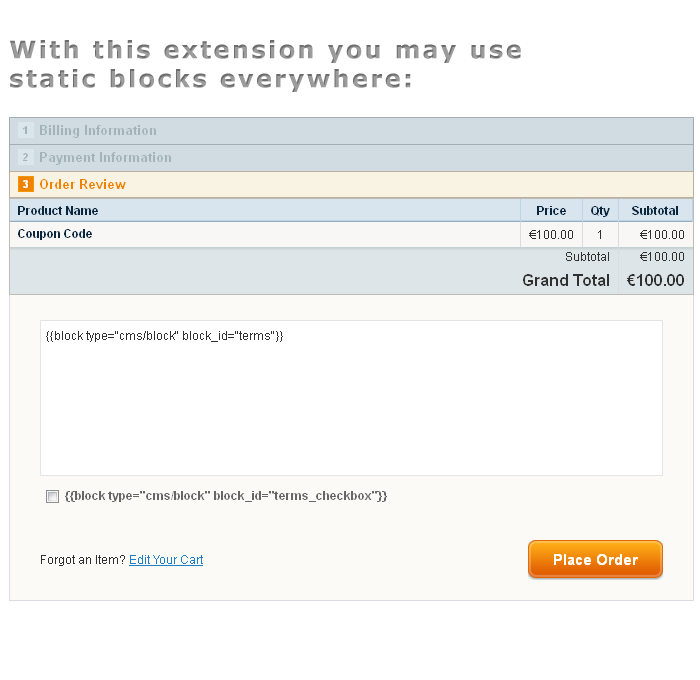Select the Subtotal column header
The width and height of the screenshot is (700, 680).
tap(655, 210)
